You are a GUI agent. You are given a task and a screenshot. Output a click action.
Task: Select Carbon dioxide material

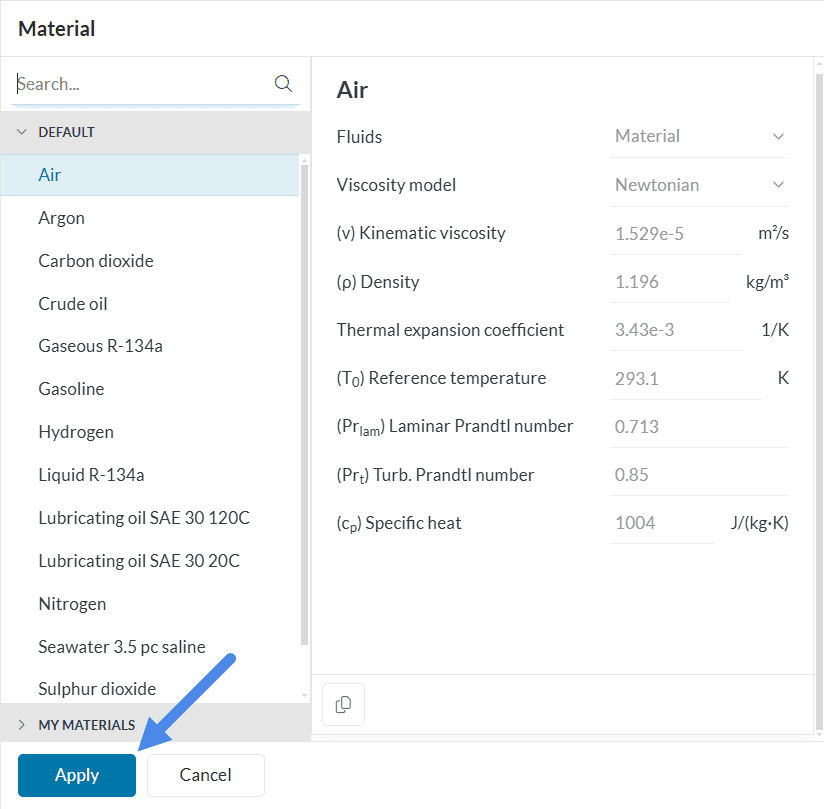pyautogui.click(x=96, y=261)
